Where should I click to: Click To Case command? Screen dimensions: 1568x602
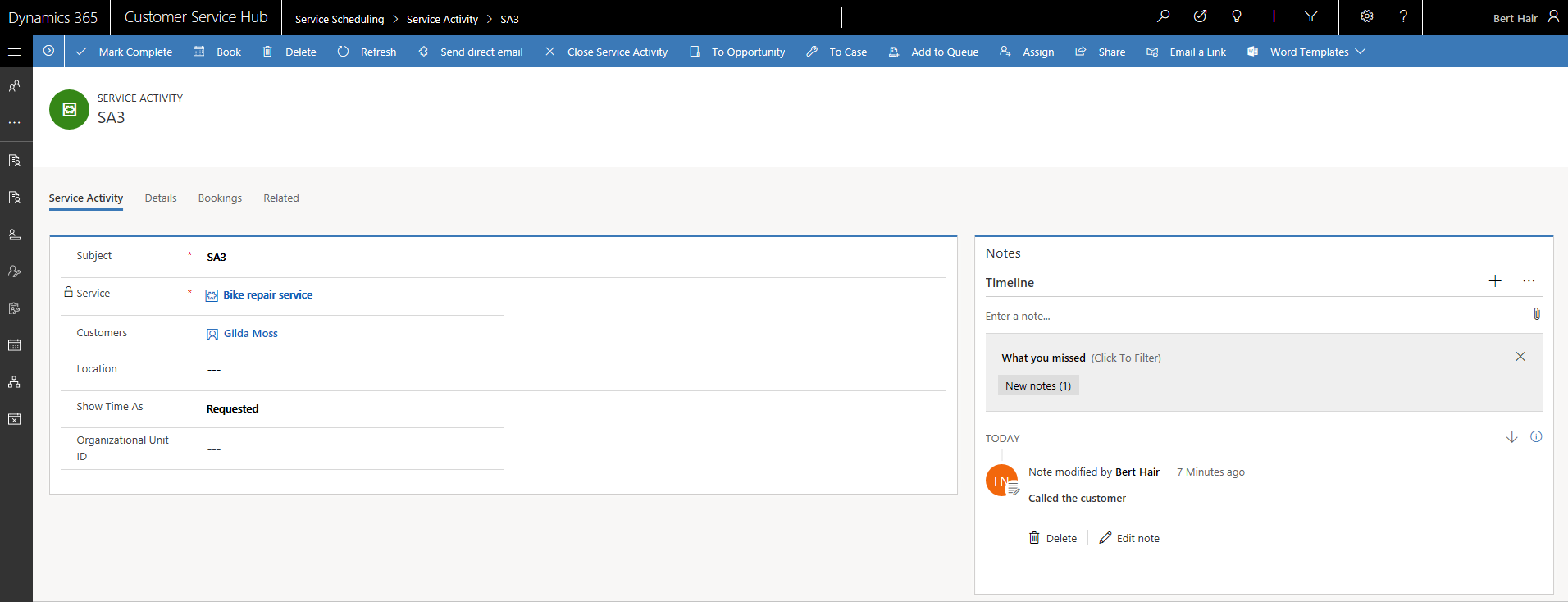click(836, 52)
